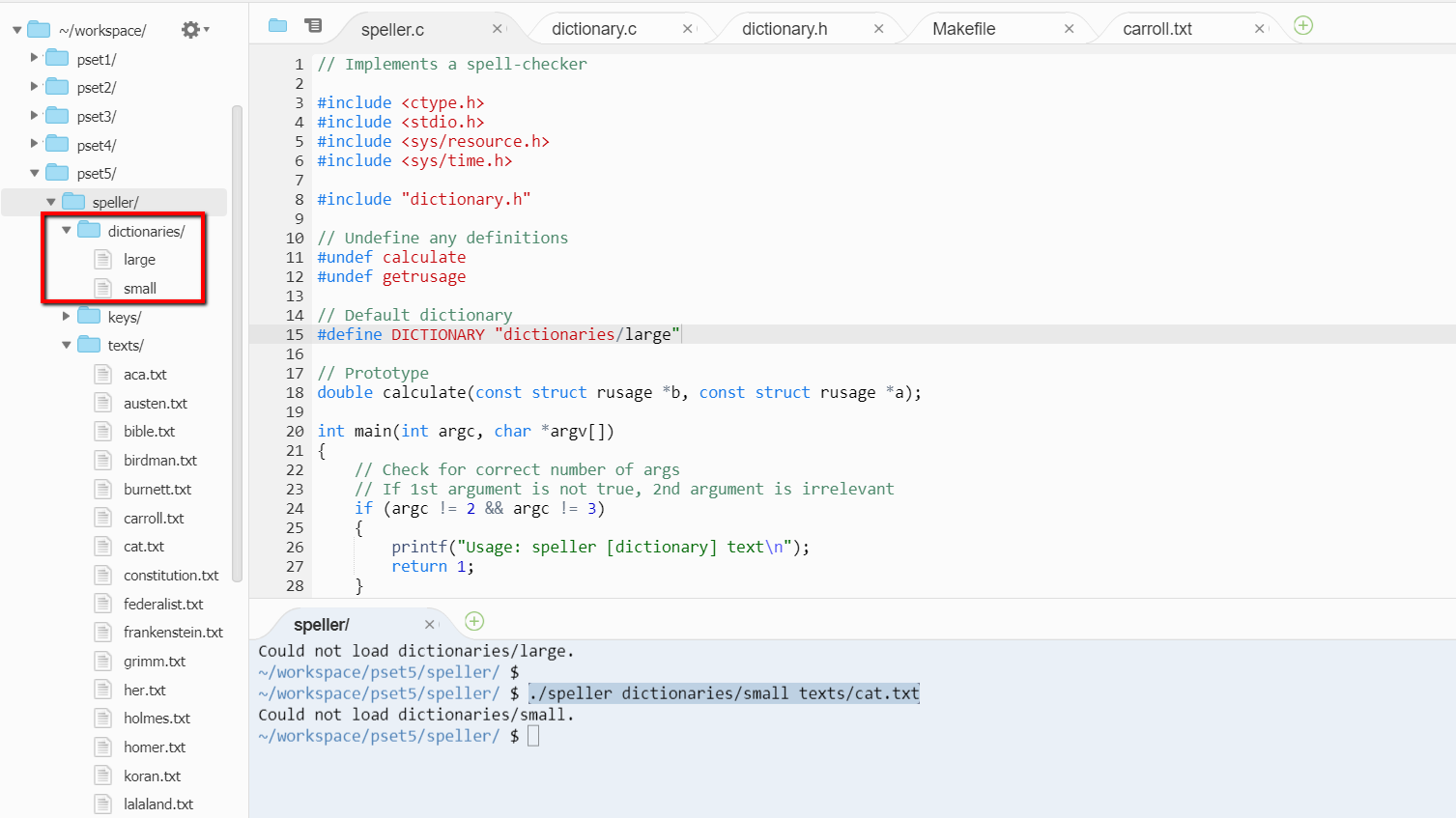Expand the pset1/ folder arrow
Viewport: 1456px width, 818px height.
[34, 58]
